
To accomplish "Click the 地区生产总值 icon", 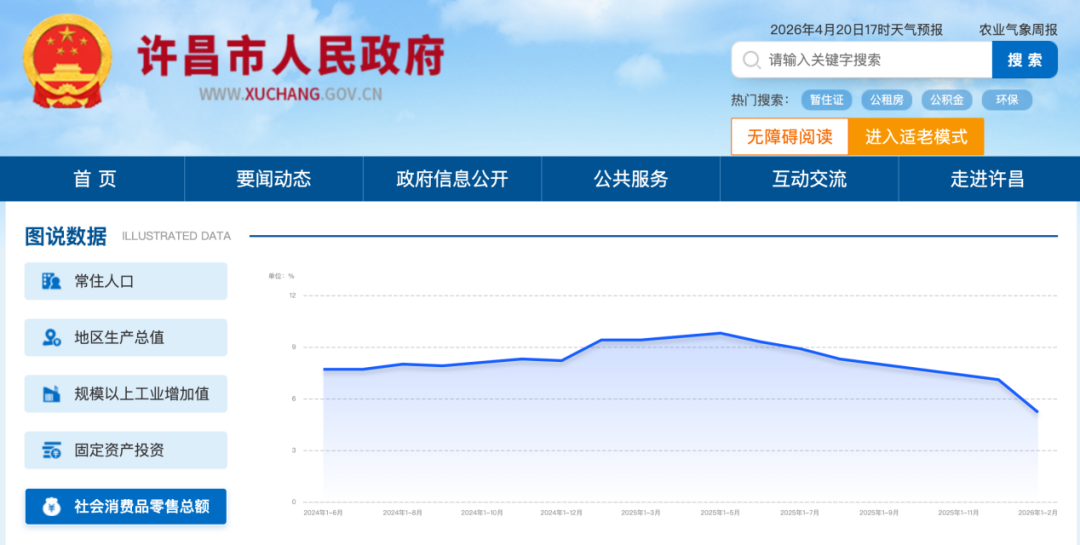I will coord(51,338).
